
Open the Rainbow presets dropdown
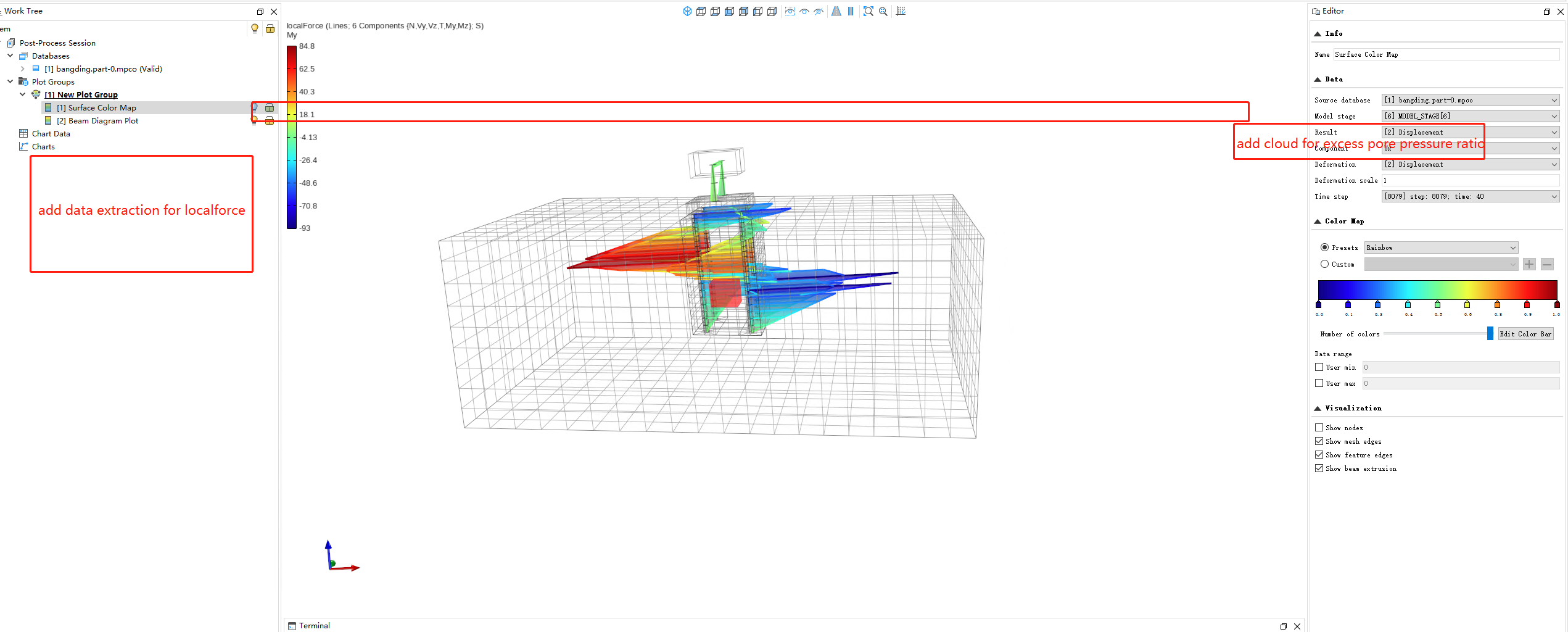(x=1441, y=247)
